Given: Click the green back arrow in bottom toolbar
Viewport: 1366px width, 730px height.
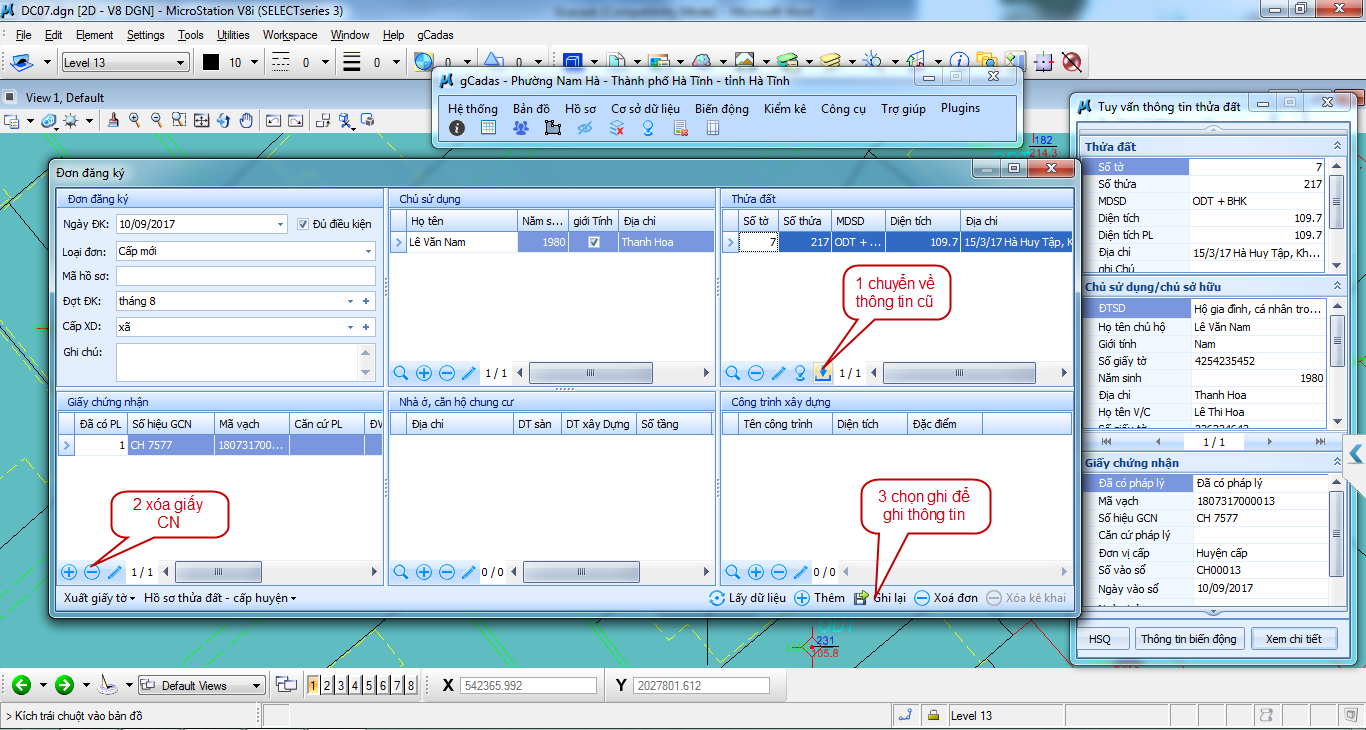Looking at the screenshot, I should pos(21,685).
